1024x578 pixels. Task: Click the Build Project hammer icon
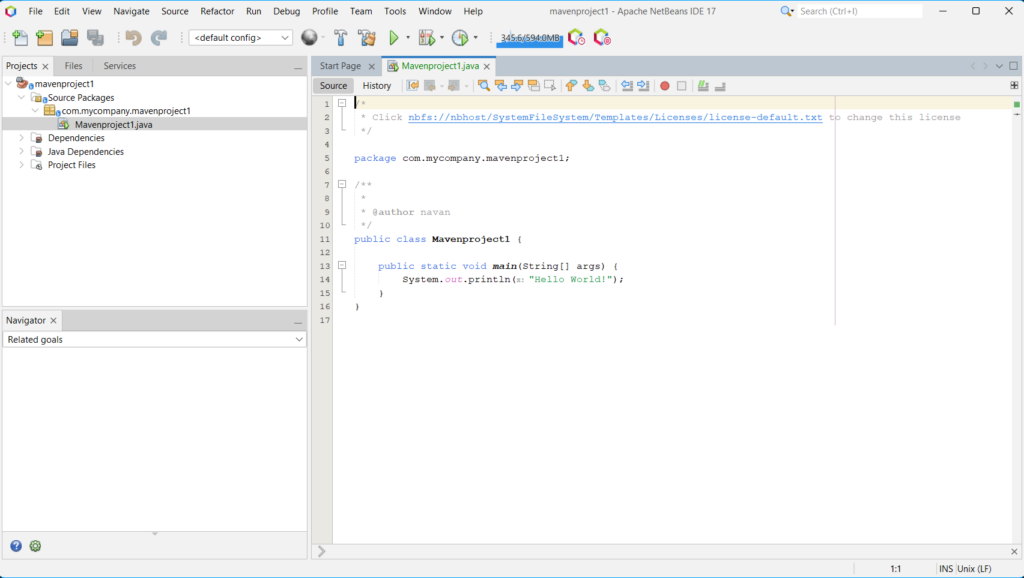(340, 38)
